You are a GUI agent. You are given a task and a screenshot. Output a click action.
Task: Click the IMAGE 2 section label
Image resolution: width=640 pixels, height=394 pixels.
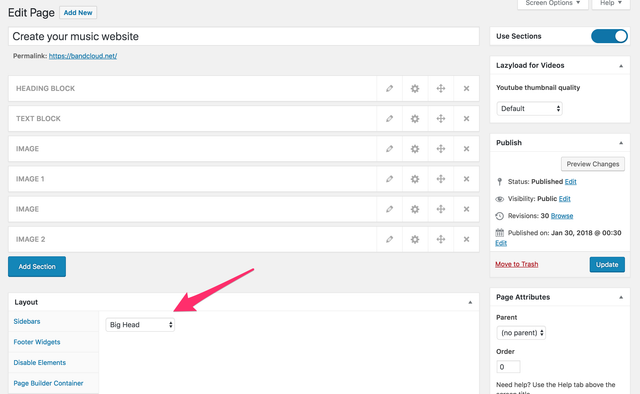click(31, 240)
